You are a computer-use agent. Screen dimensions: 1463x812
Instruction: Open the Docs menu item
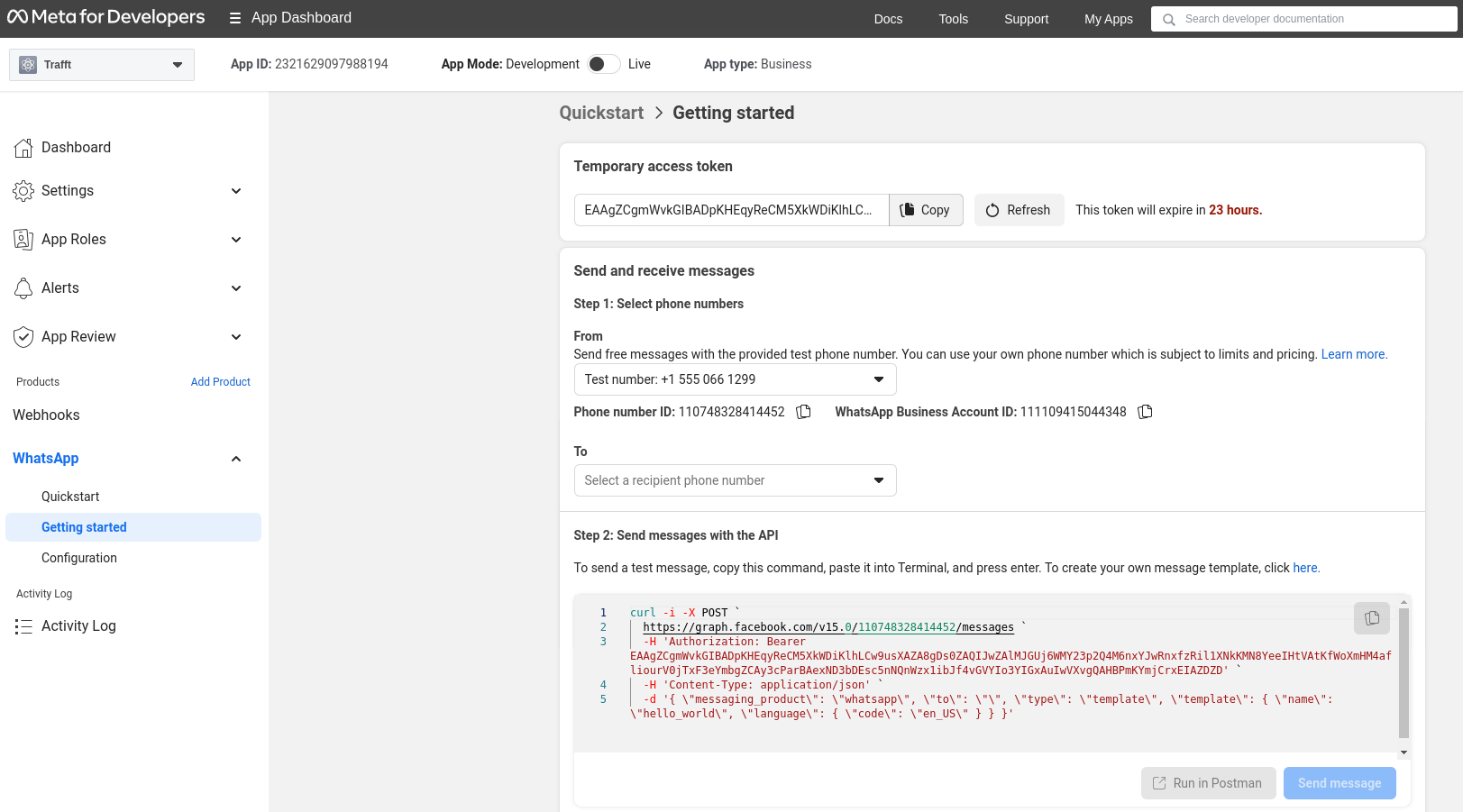click(x=888, y=19)
